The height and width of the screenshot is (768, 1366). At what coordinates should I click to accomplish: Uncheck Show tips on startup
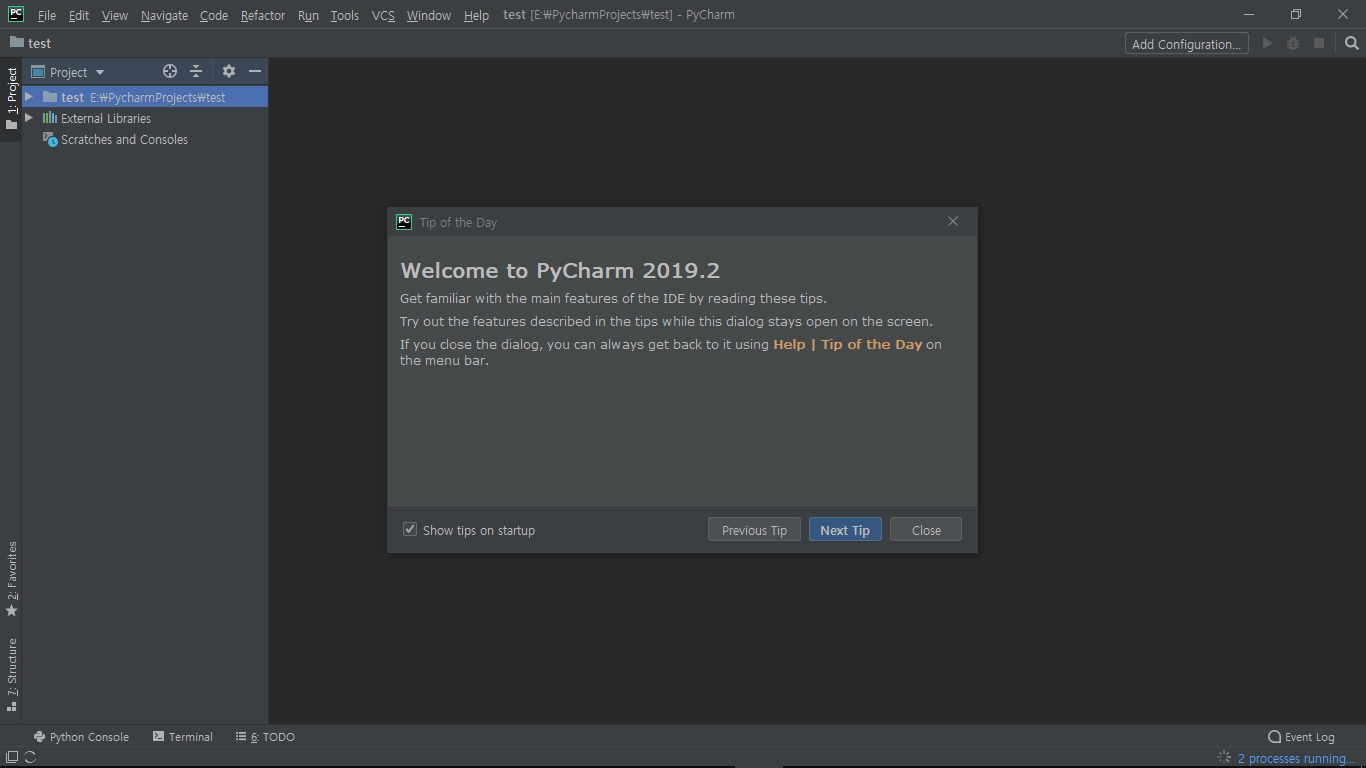410,528
